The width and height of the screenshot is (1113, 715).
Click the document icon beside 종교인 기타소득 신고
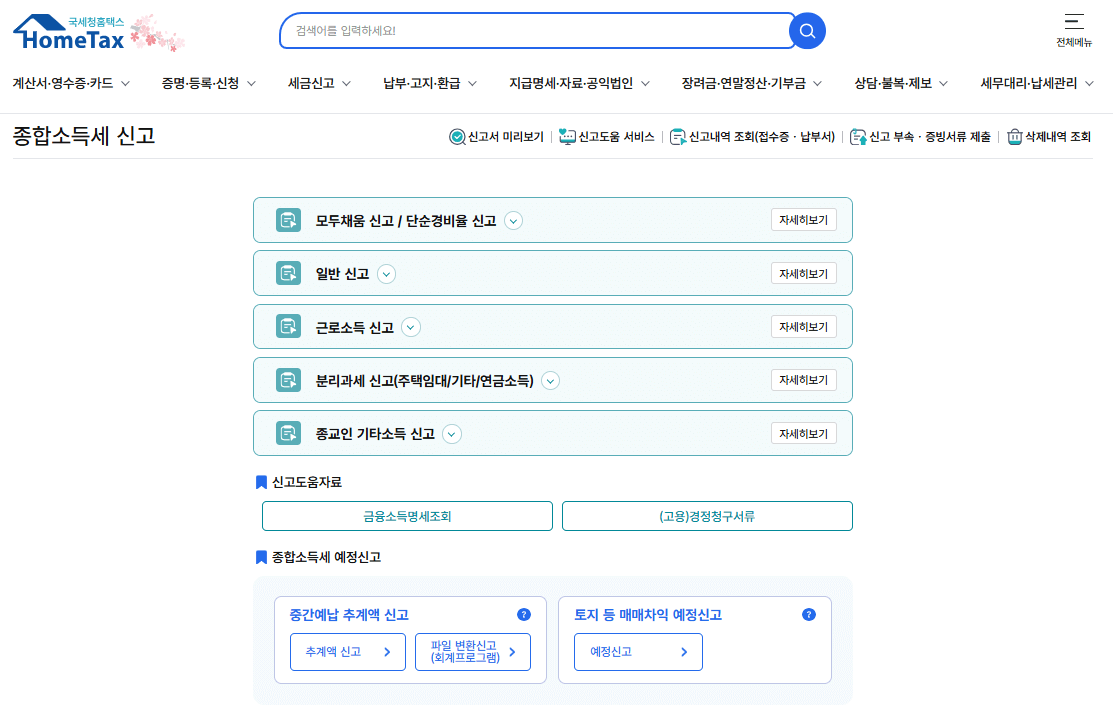click(x=288, y=433)
